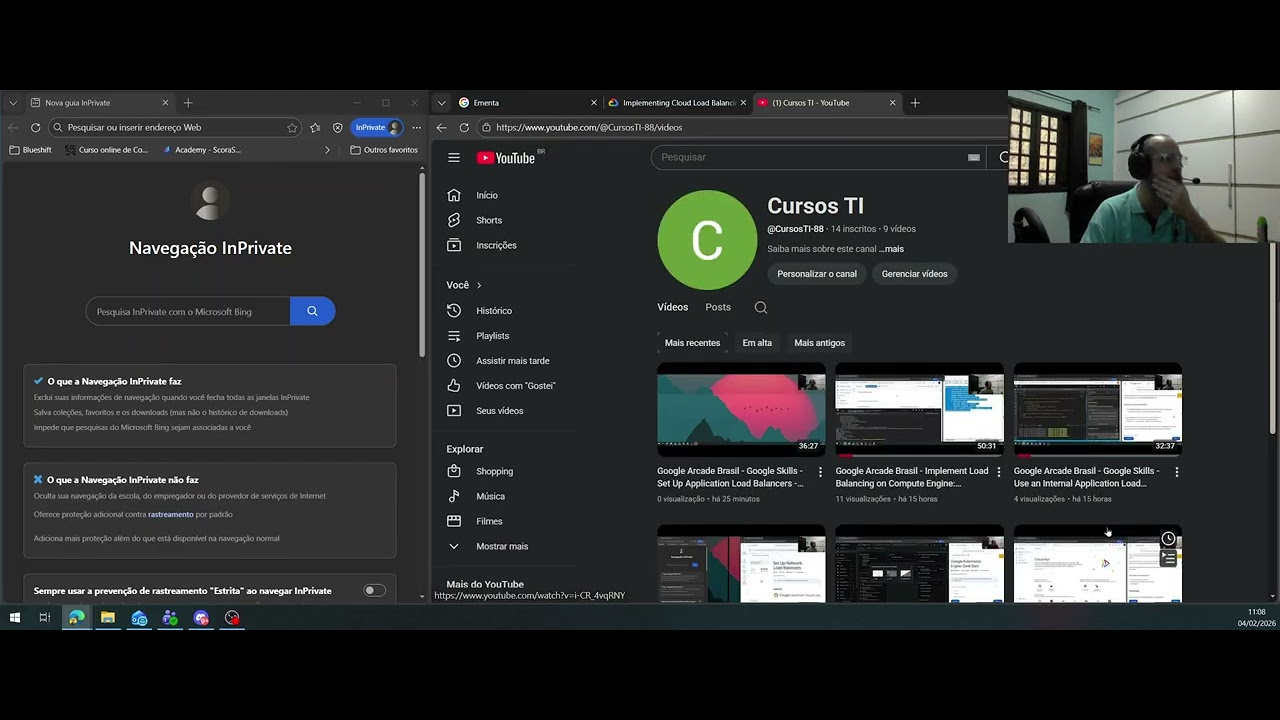Switch to Ementa browser tab
The width and height of the screenshot is (1280, 720).
(526, 103)
